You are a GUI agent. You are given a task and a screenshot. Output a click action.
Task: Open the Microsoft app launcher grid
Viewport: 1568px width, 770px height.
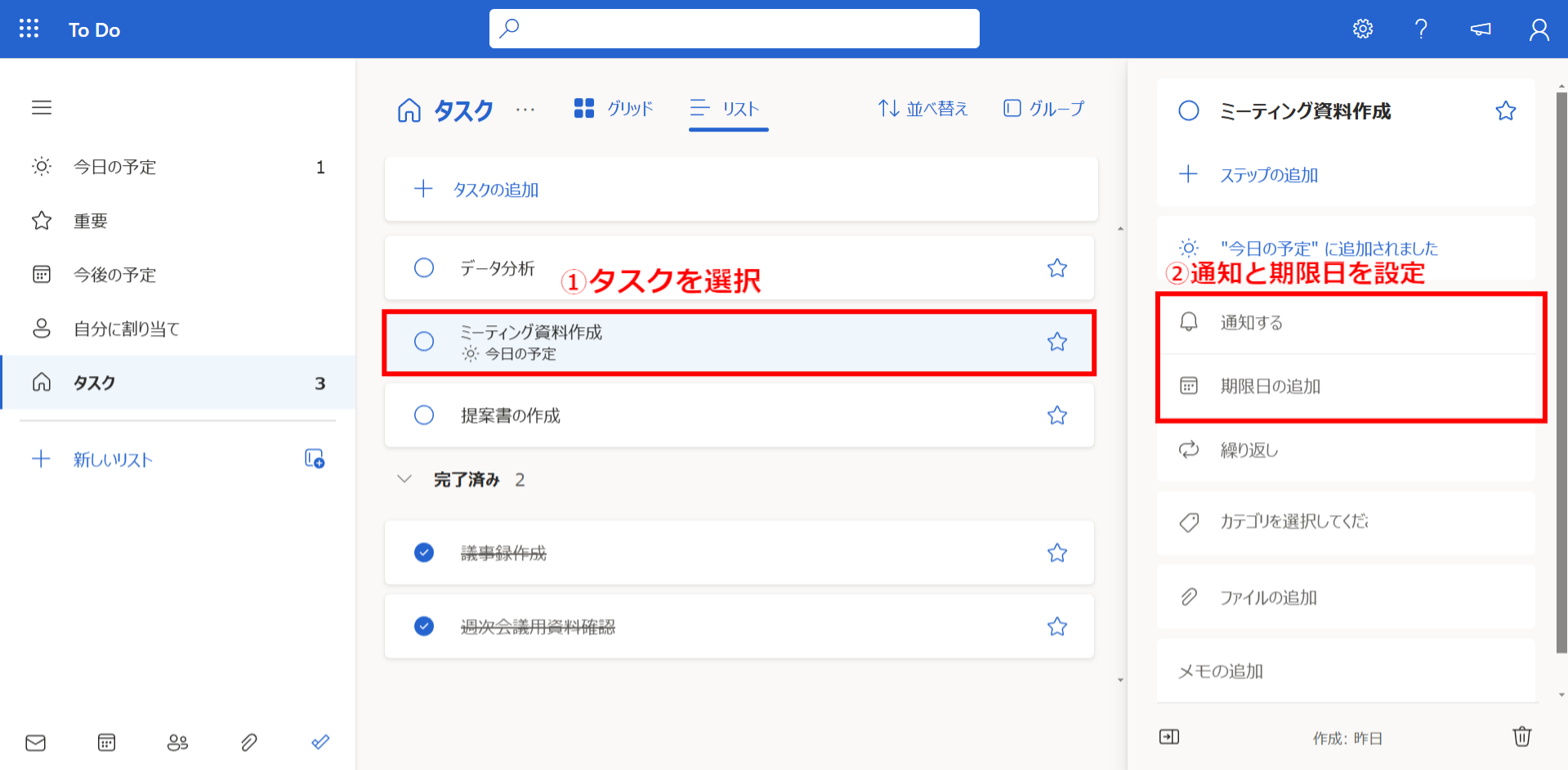point(28,28)
